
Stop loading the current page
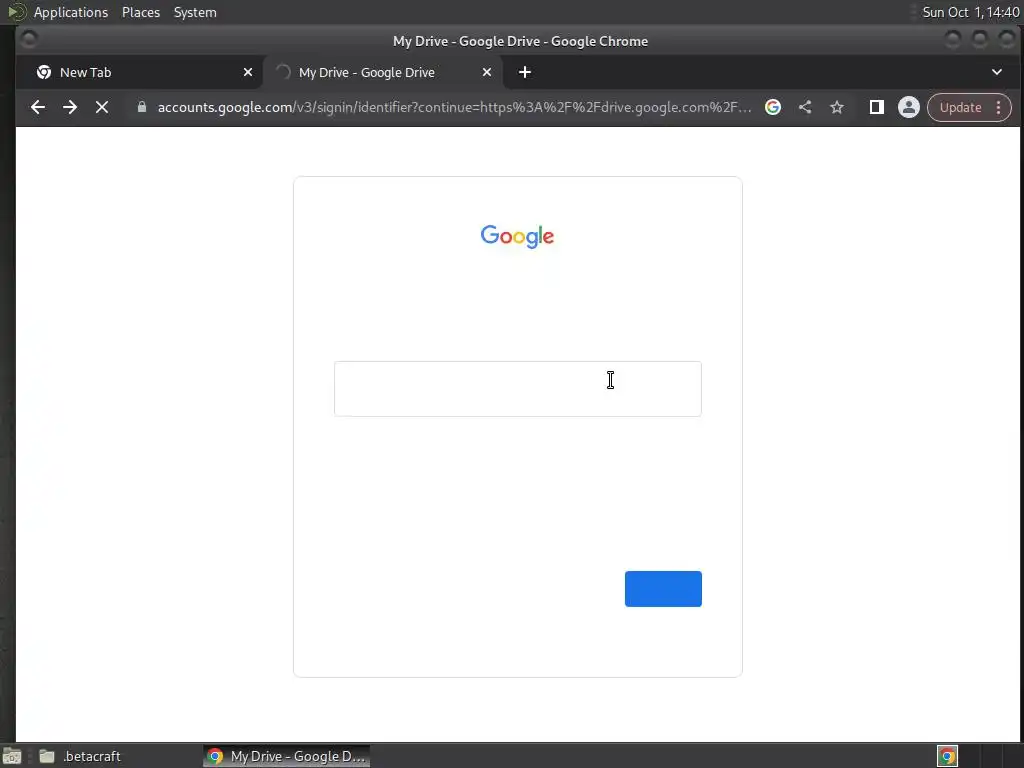102,107
